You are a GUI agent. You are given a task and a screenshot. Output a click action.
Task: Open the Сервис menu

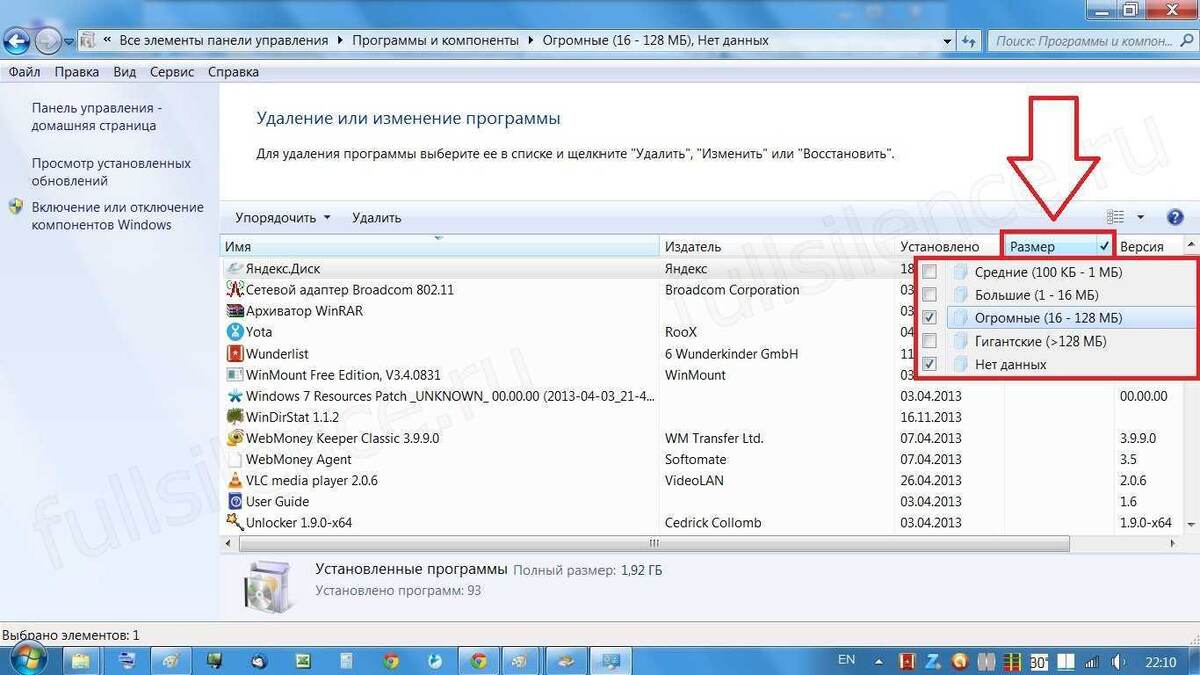point(172,72)
